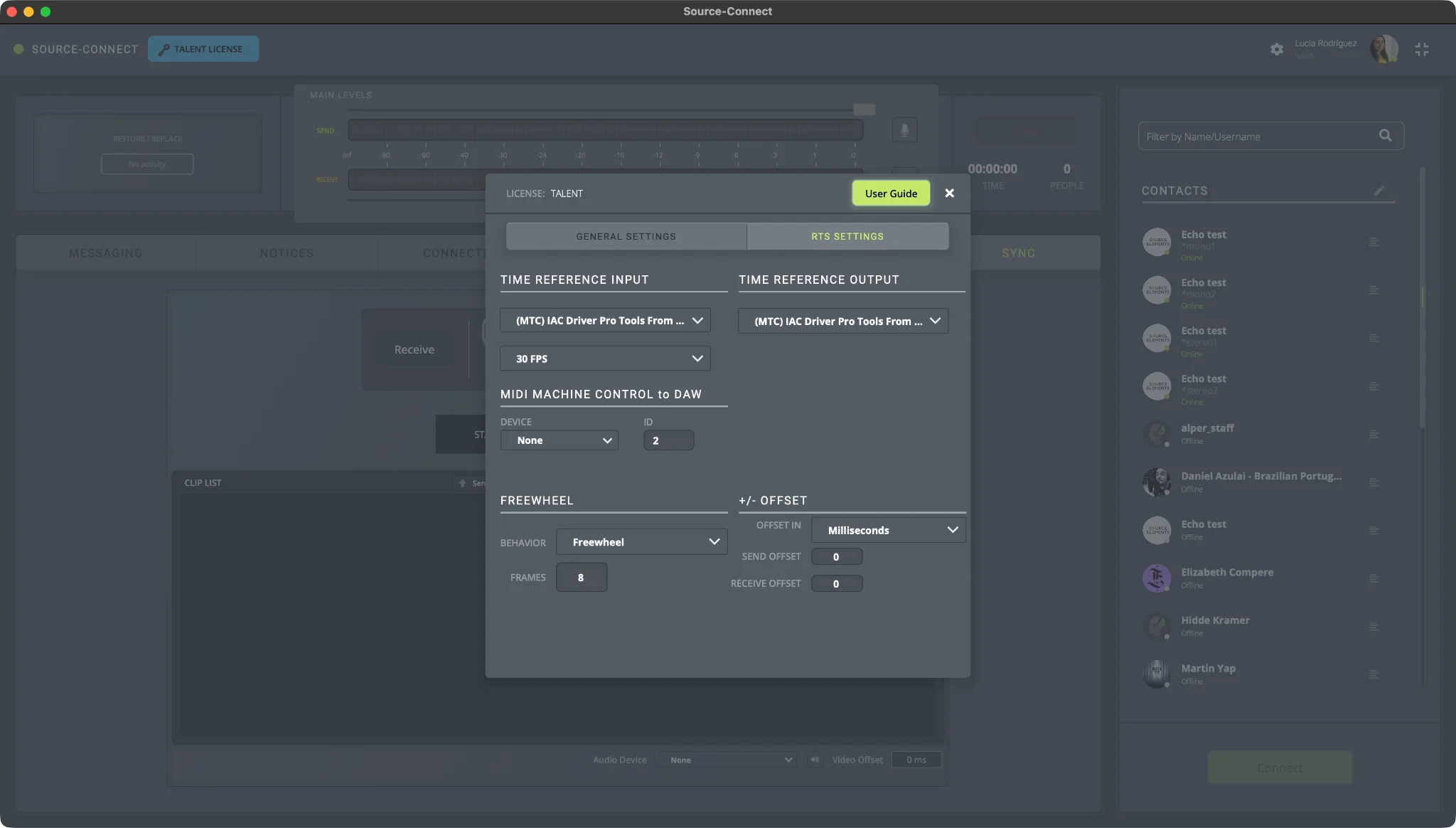The width and height of the screenshot is (1456, 828).
Task: Open menu for Hidde Kramer contact
Action: pos(1374,627)
